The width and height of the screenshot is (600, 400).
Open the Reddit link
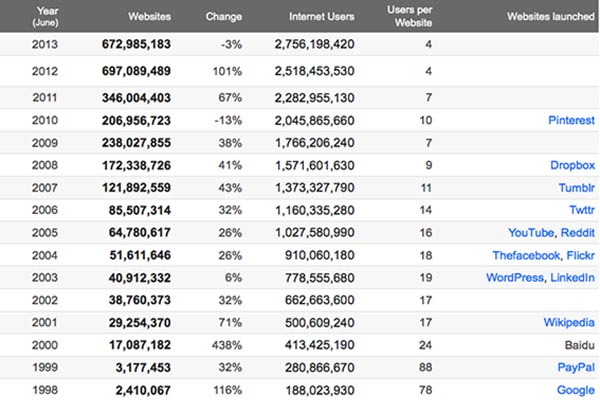578,232
